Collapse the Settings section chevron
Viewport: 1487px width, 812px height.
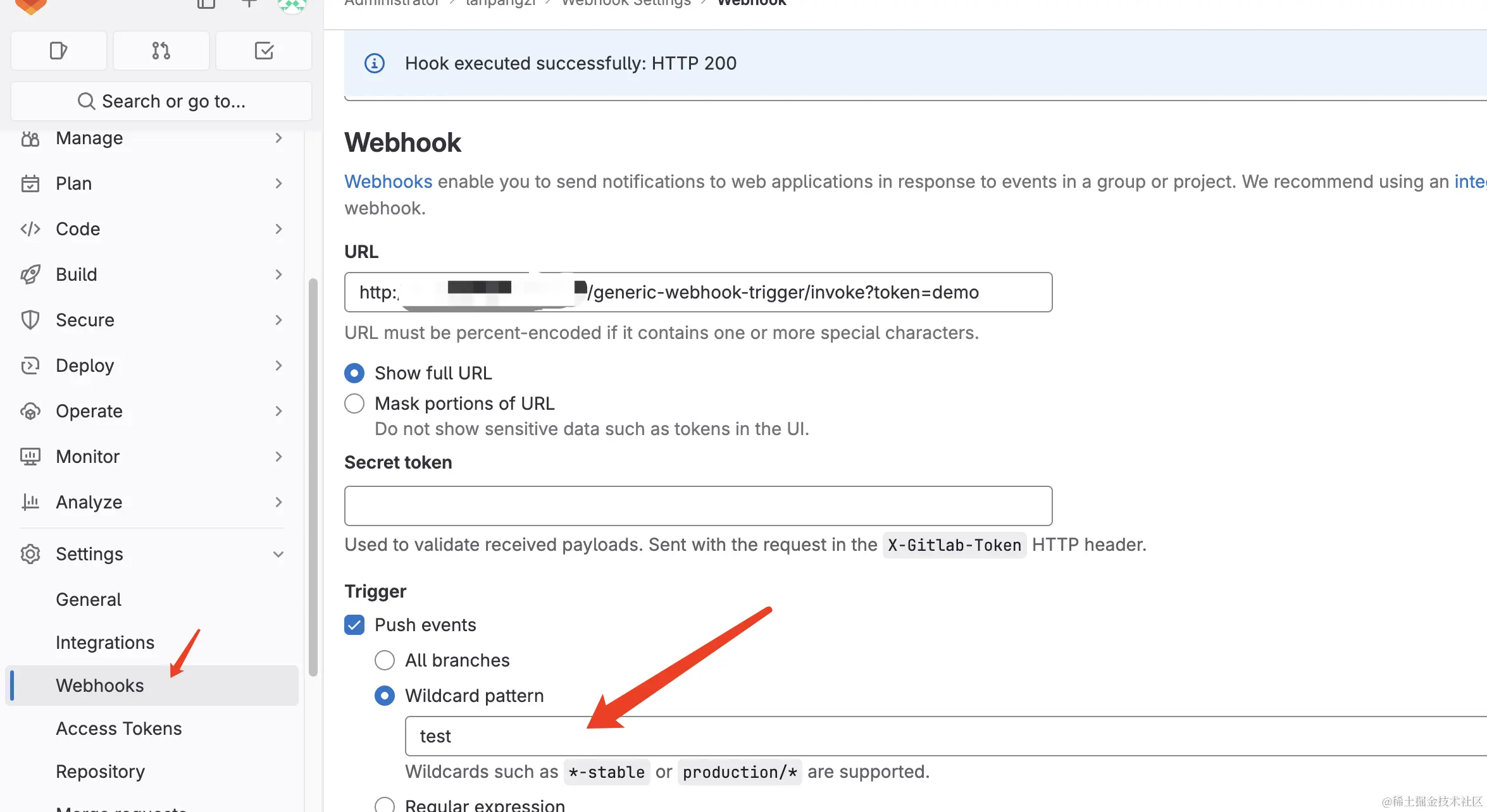(278, 554)
